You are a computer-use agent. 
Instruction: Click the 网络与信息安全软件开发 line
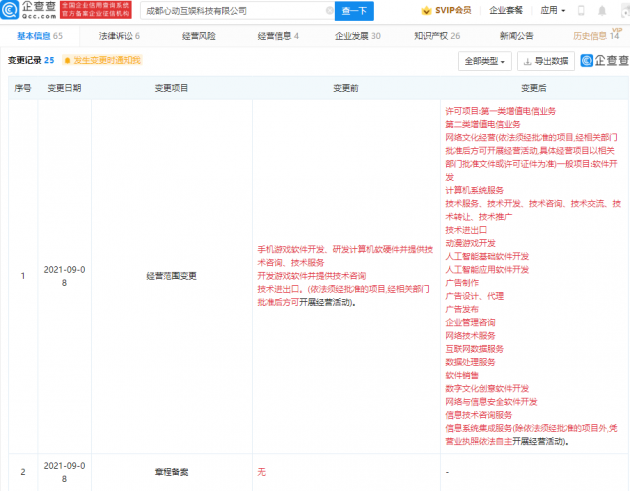491,402
